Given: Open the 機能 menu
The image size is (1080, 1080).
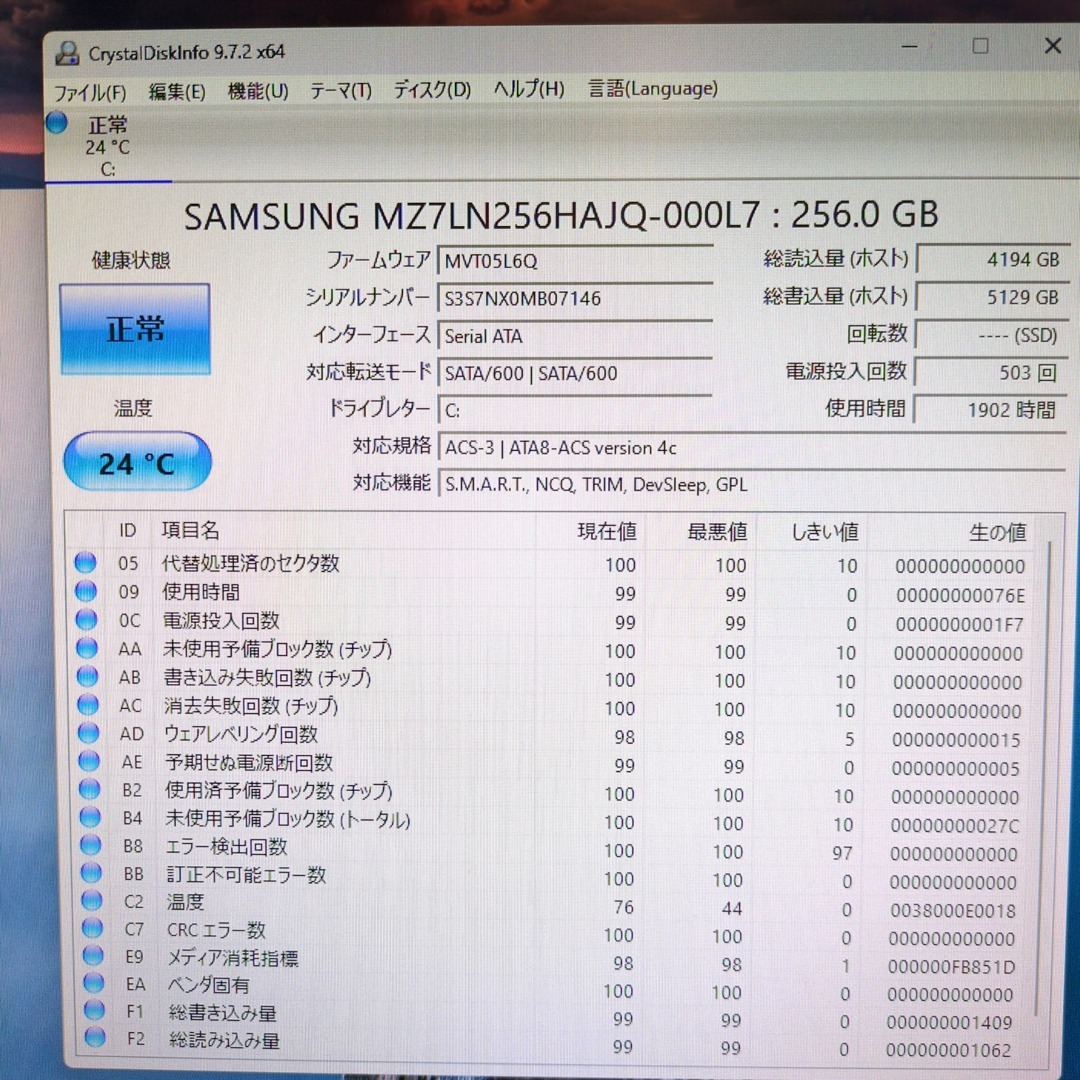Looking at the screenshot, I should [x=258, y=90].
